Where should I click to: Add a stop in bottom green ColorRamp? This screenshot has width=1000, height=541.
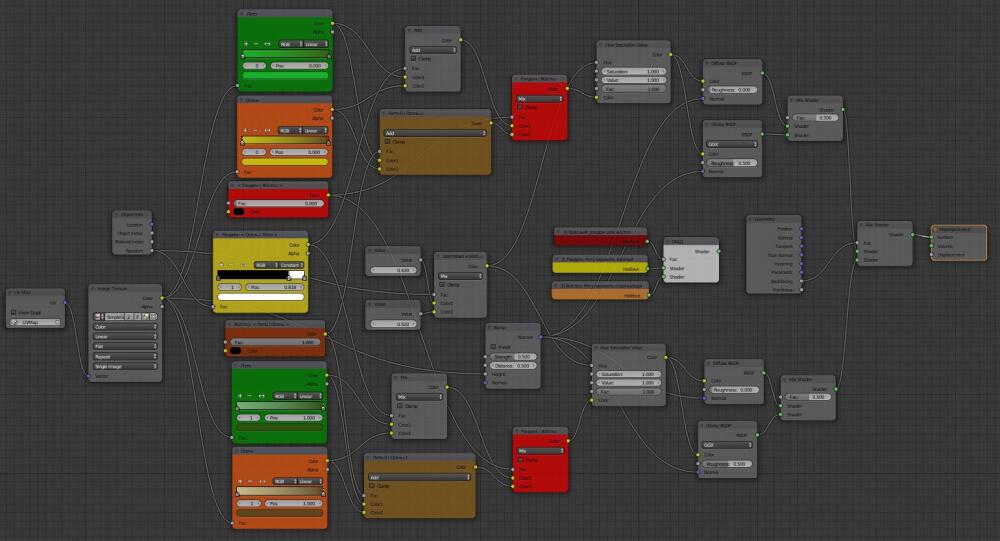240,396
